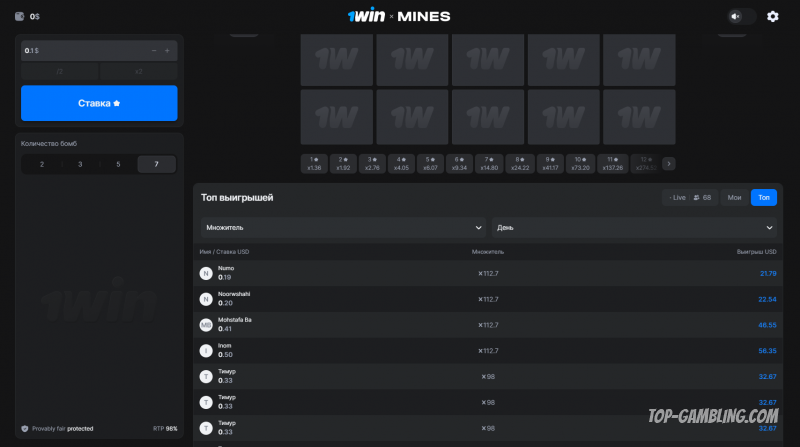
Task: Click the player name Mohstafa Ba
Action: click(x=235, y=320)
